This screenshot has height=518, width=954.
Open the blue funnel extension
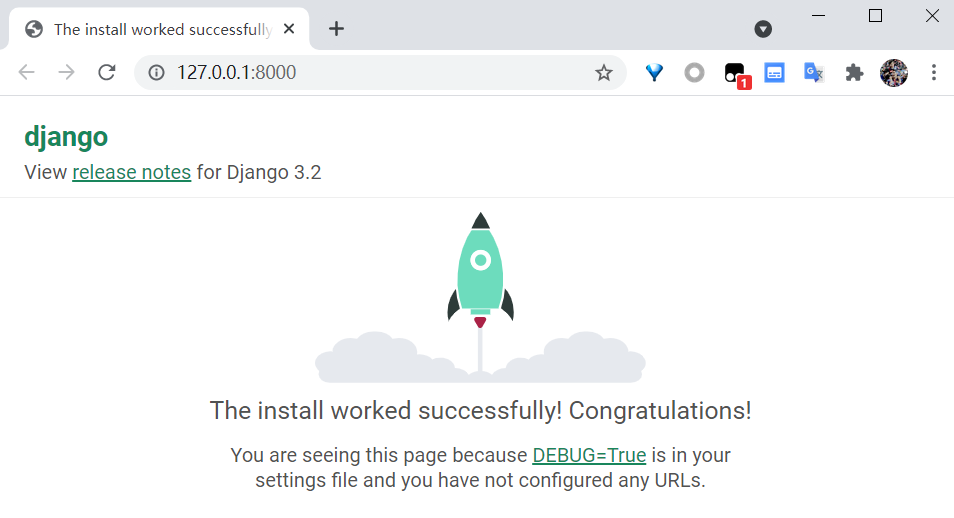654,72
